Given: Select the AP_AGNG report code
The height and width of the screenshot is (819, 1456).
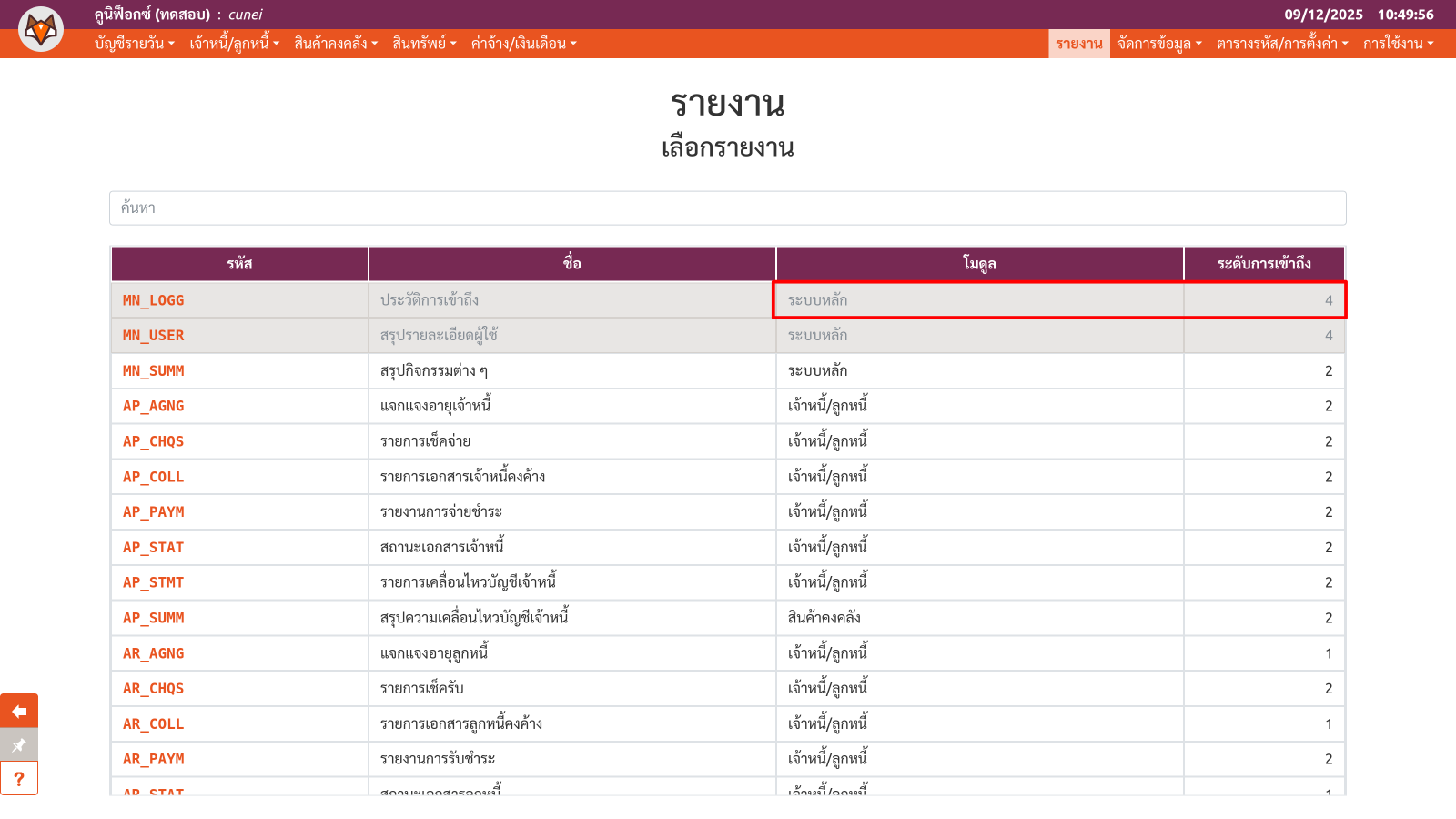Looking at the screenshot, I should tap(154, 407).
